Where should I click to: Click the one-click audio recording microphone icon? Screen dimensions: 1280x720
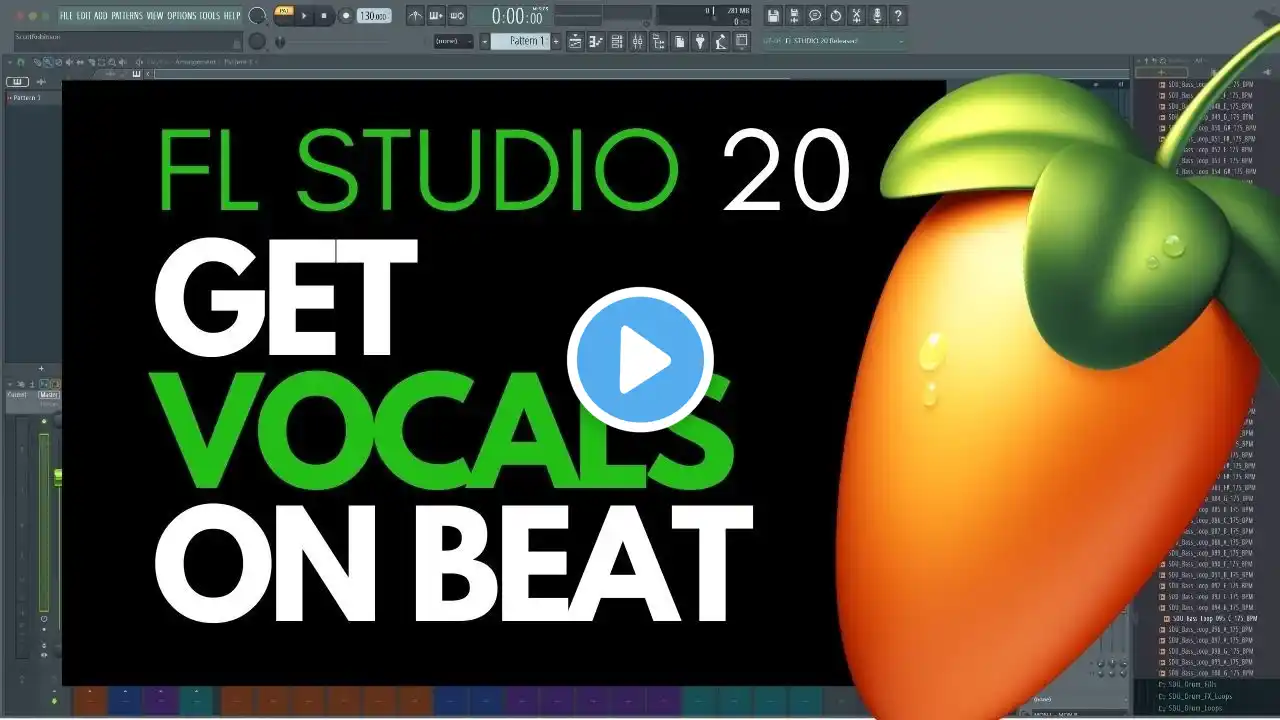click(x=877, y=16)
